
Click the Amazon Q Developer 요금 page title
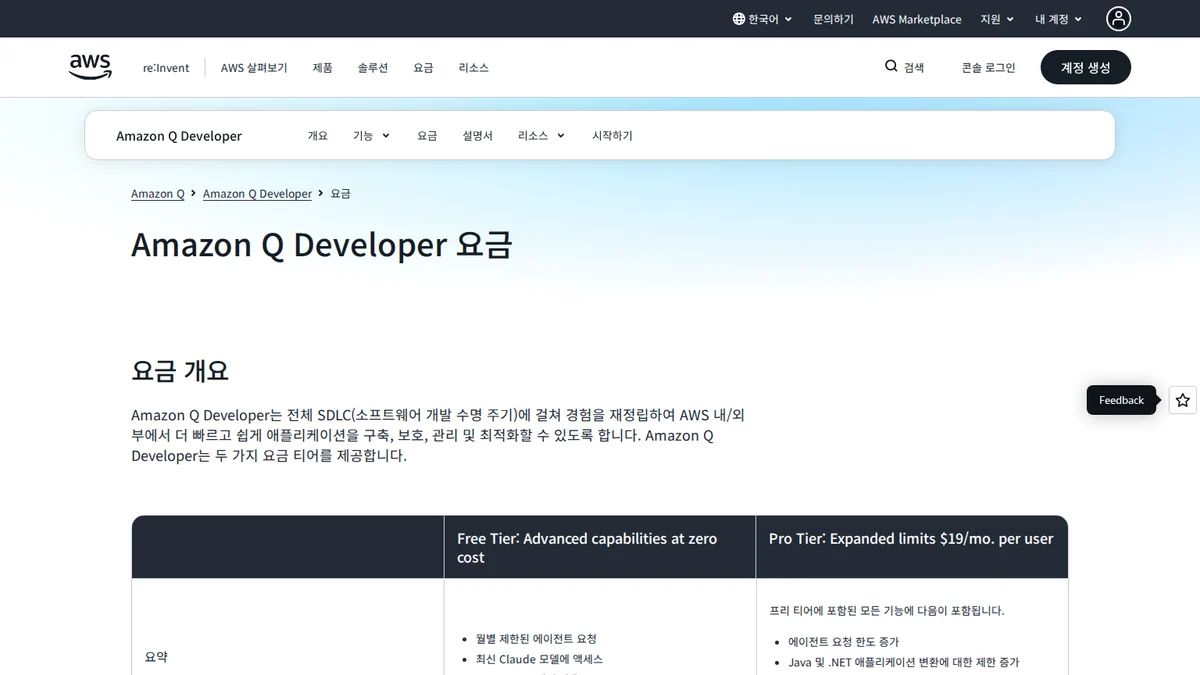coord(321,245)
